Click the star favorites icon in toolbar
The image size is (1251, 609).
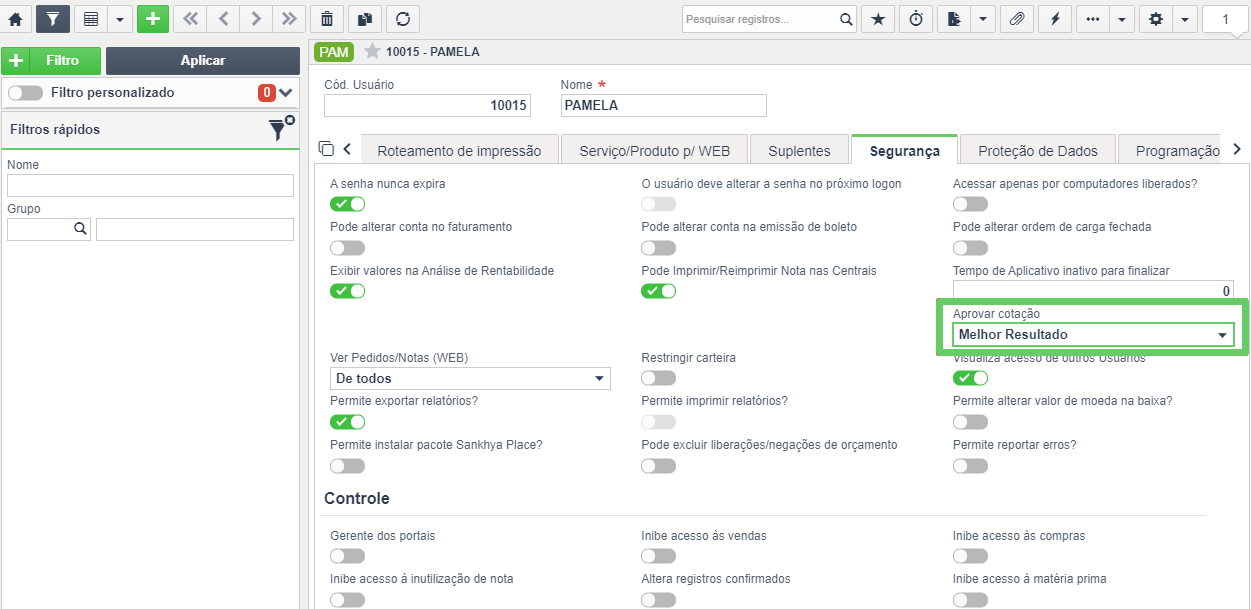[878, 18]
